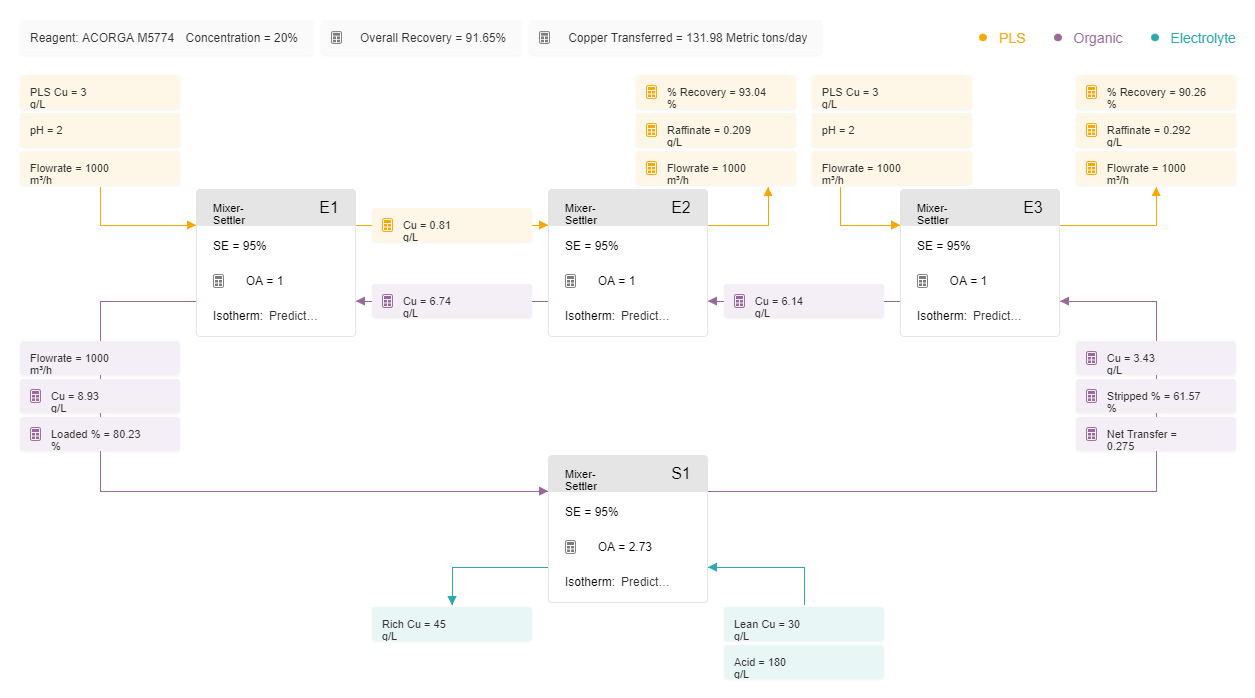Open the E3 Isotherm selection
Screen dimensions: 1255x698
point(970,316)
